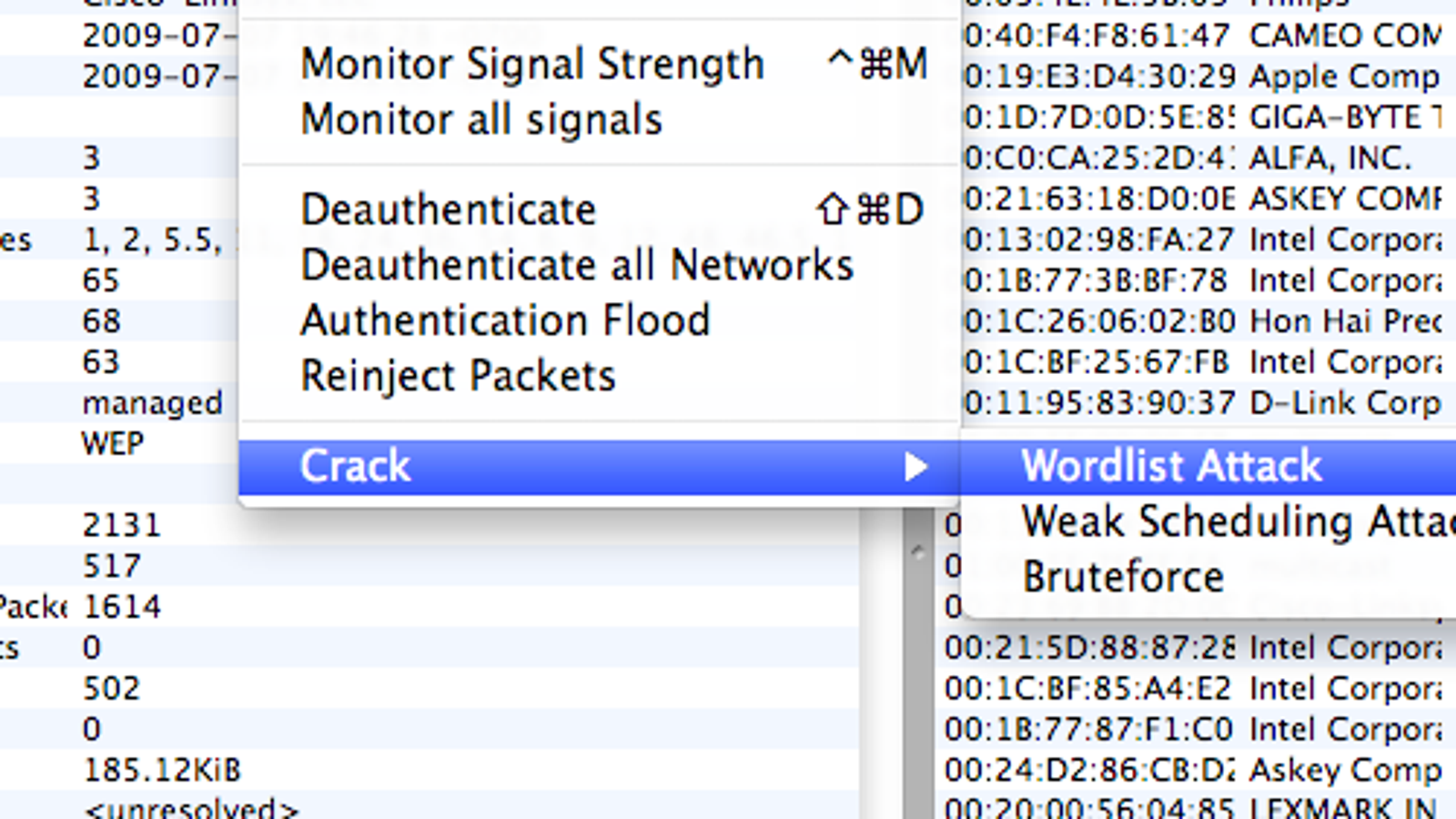Select Monitor Signal Strength menu item

[600, 64]
